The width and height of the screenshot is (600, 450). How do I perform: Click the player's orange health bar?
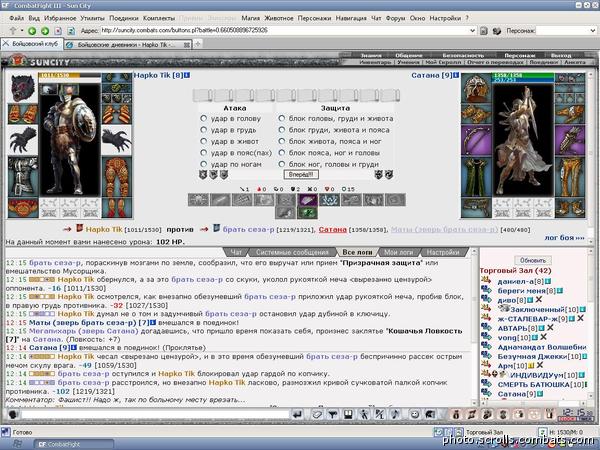pyautogui.click(x=69, y=75)
